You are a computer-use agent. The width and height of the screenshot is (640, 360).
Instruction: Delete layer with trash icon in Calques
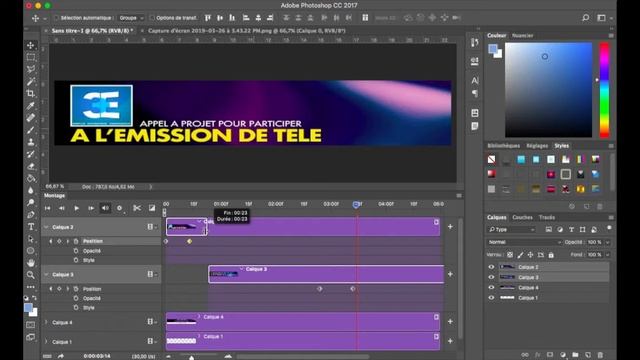(600, 355)
